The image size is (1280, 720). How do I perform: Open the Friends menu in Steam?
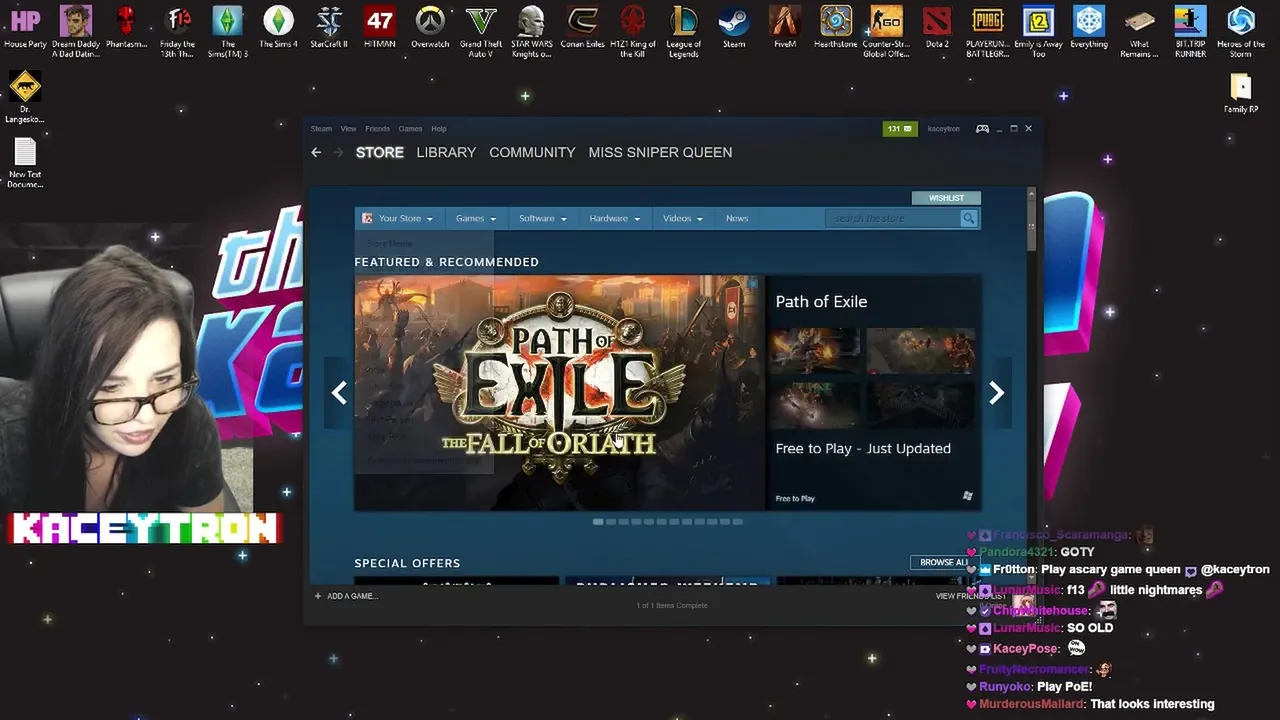[377, 128]
